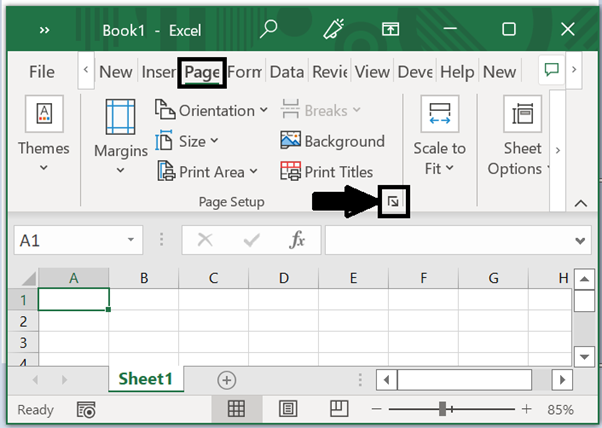Click the zoom slider handle
Viewport: 602px width, 428px height.
tap(442, 409)
